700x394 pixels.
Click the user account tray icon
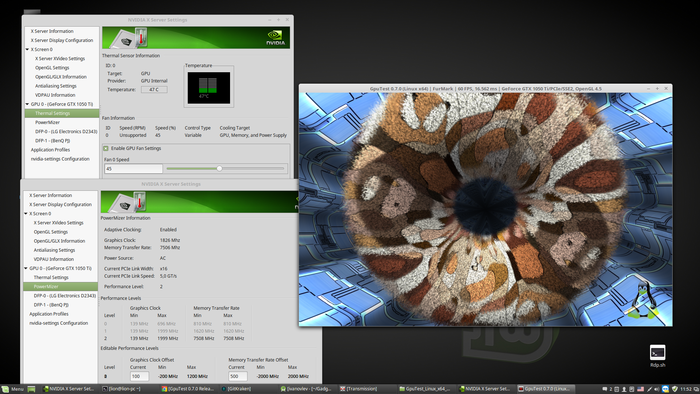624,389
